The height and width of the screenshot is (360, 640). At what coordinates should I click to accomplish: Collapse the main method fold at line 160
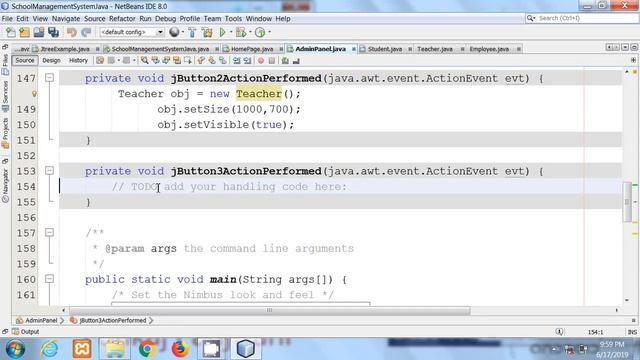(49, 279)
